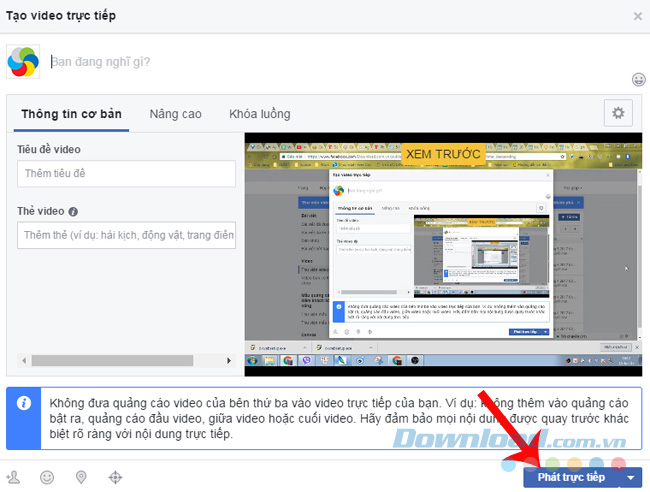Image resolution: width=650 pixels, height=492 pixels.
Task: Click the "Bạn đang nghĩ gì?" text box
Action: 330,61
